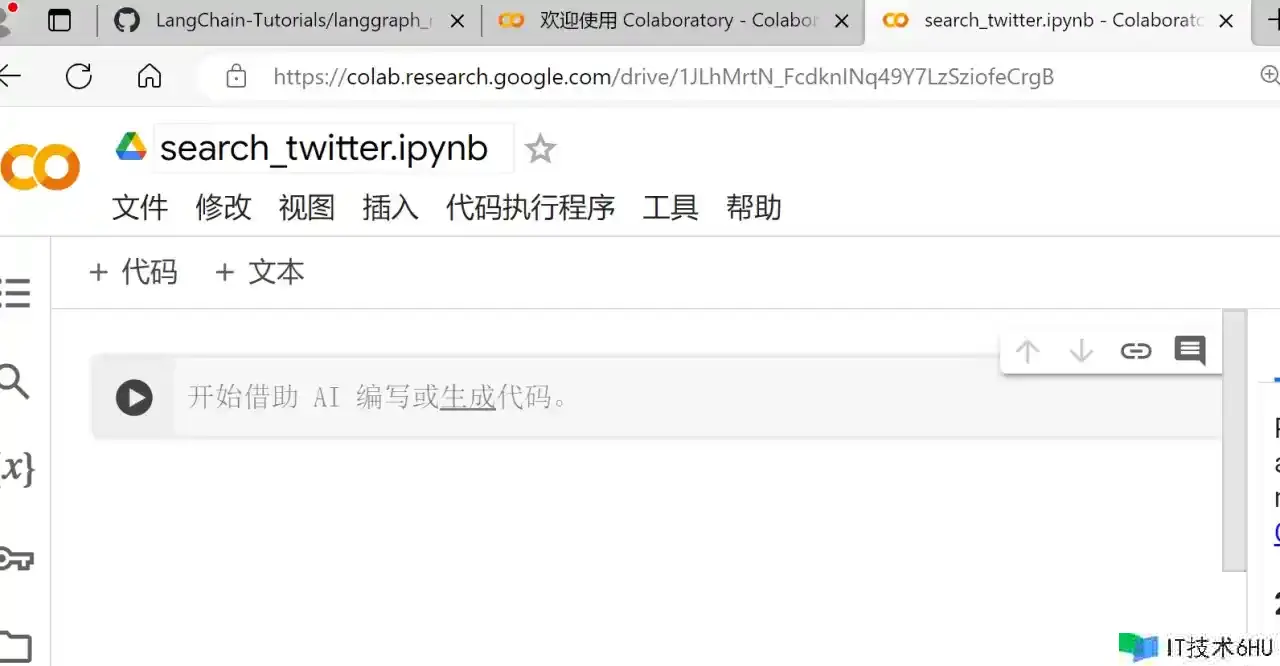Open new browser tab
The height and width of the screenshot is (666, 1280).
tap(1272, 20)
